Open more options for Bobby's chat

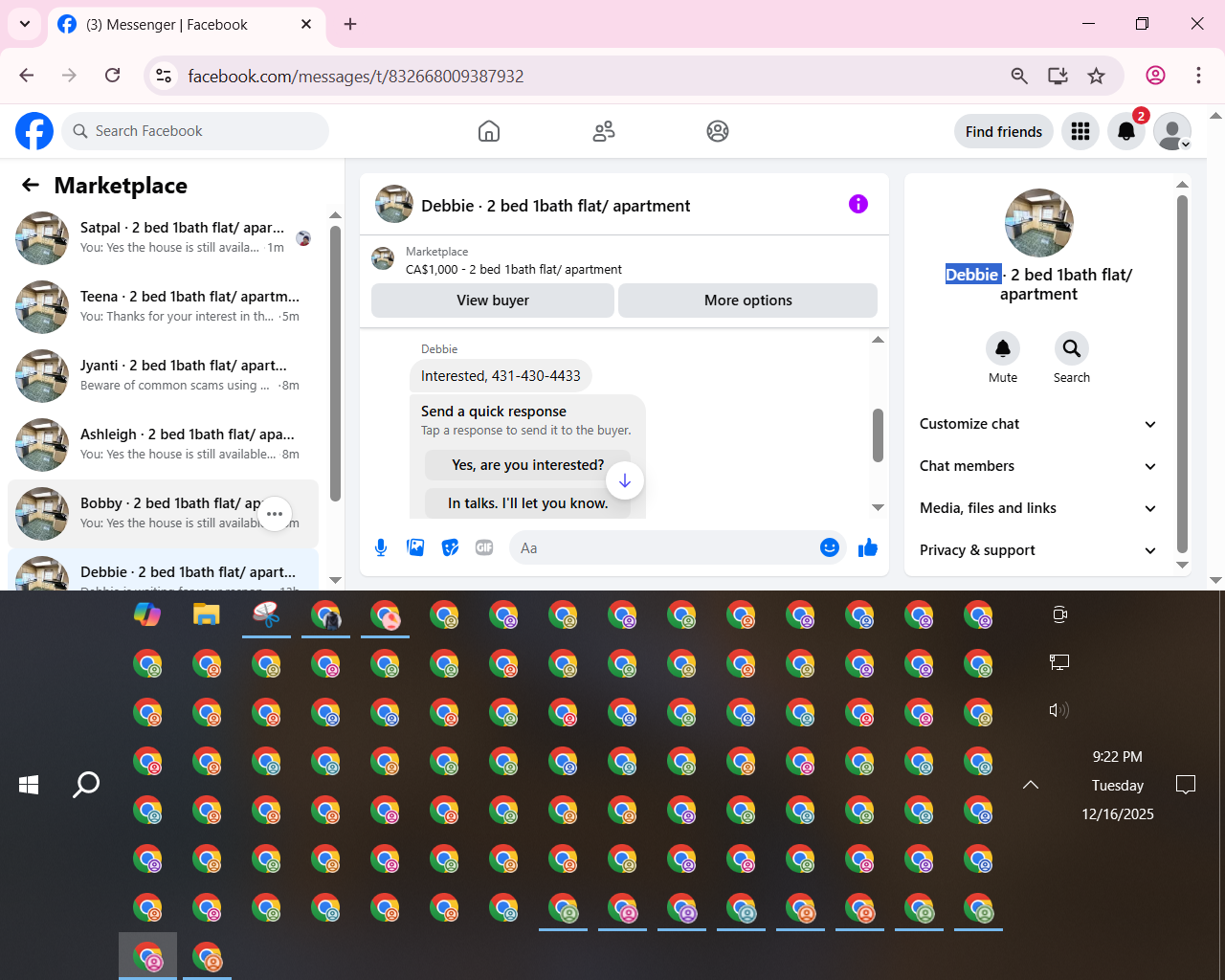pos(275,514)
